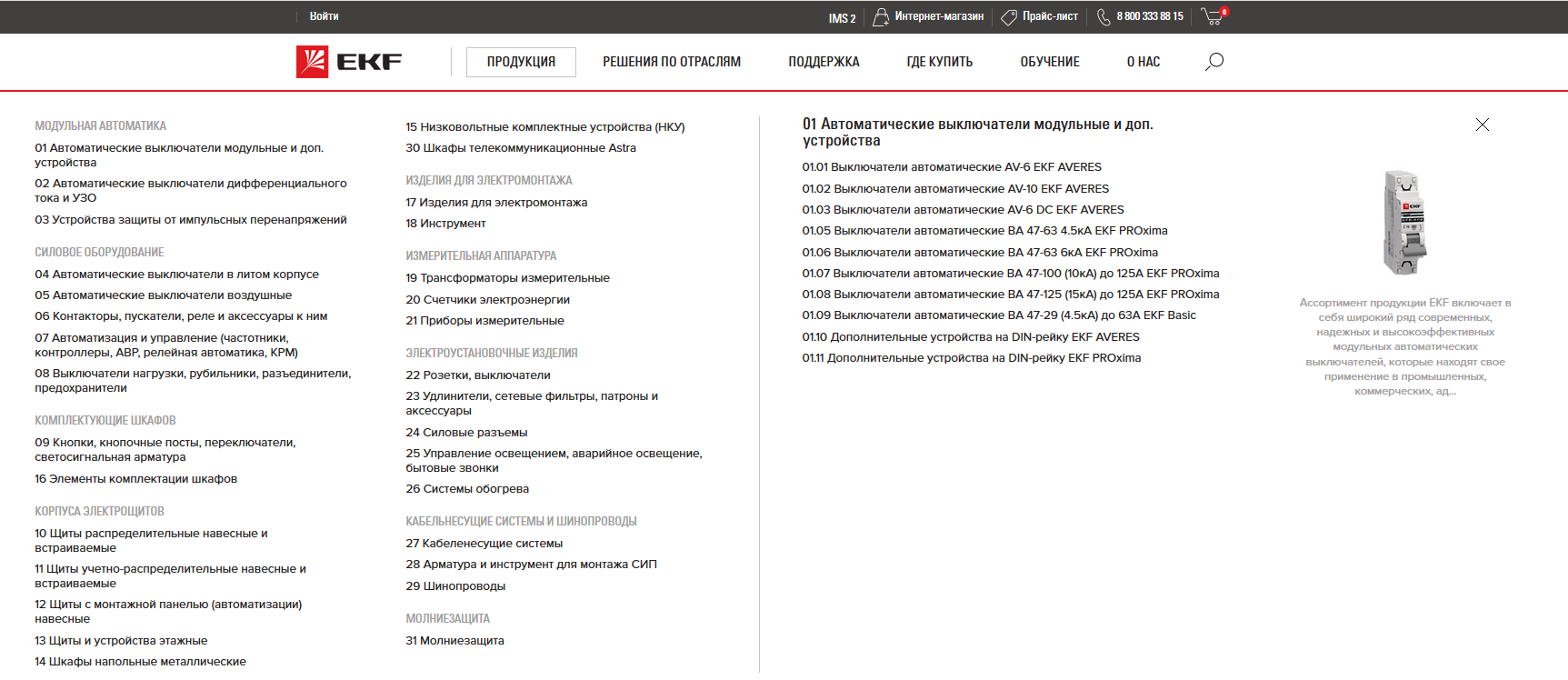Open Интернет-магазин link
Screen dimensions: 1568x680
click(x=939, y=16)
